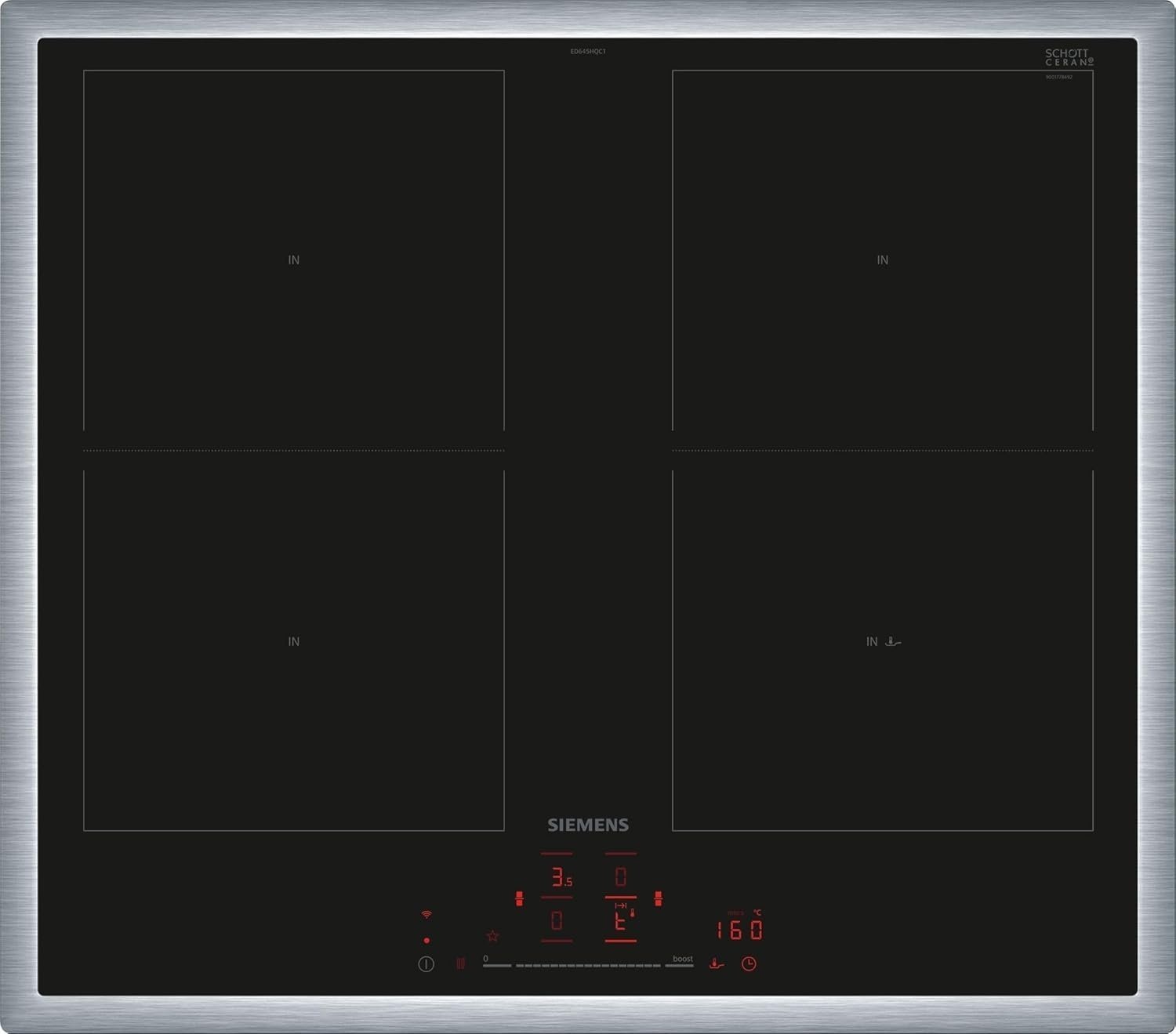Tap the three-bar pause icon beside power
The width and height of the screenshot is (1176, 1034).
460,963
